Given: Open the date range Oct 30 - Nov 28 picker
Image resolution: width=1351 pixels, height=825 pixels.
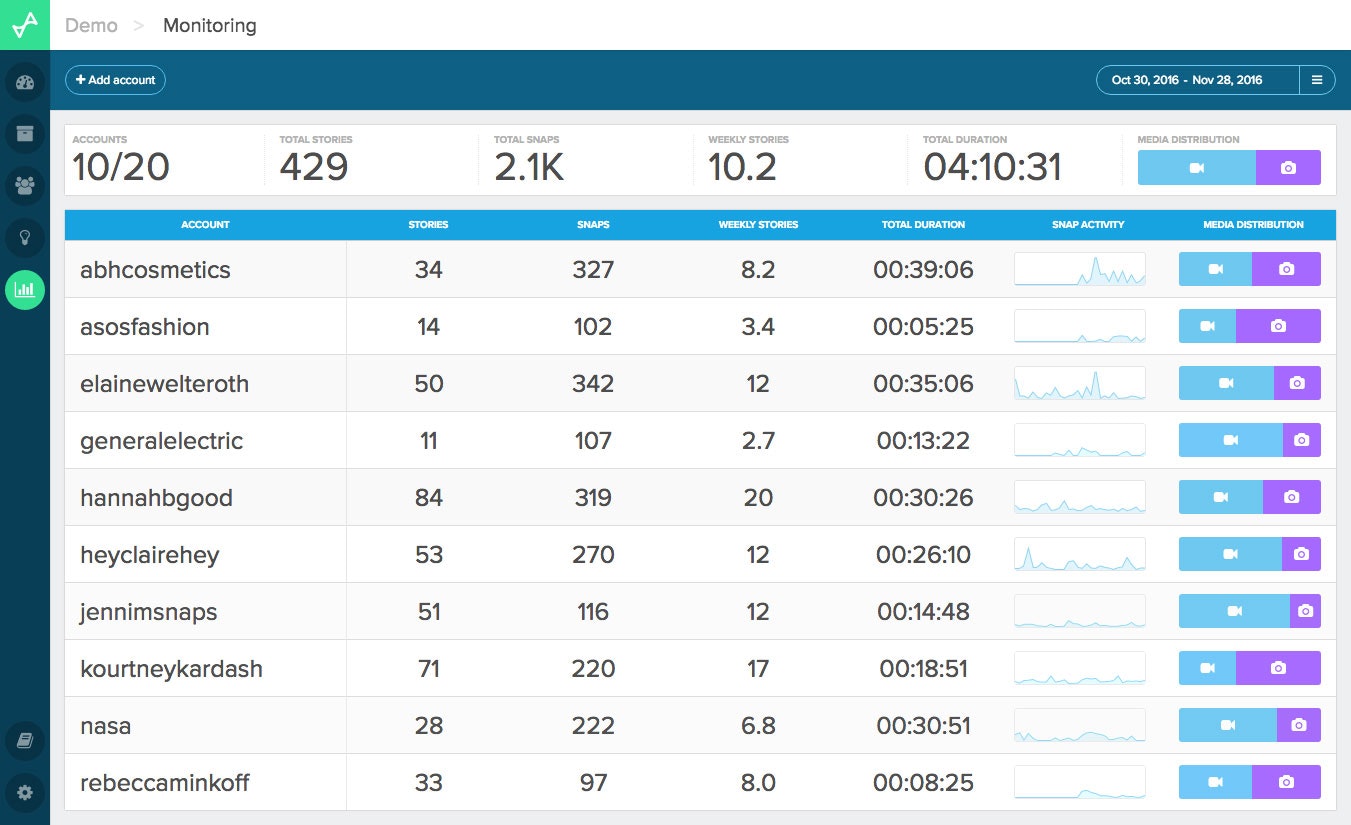Looking at the screenshot, I should click(1198, 80).
